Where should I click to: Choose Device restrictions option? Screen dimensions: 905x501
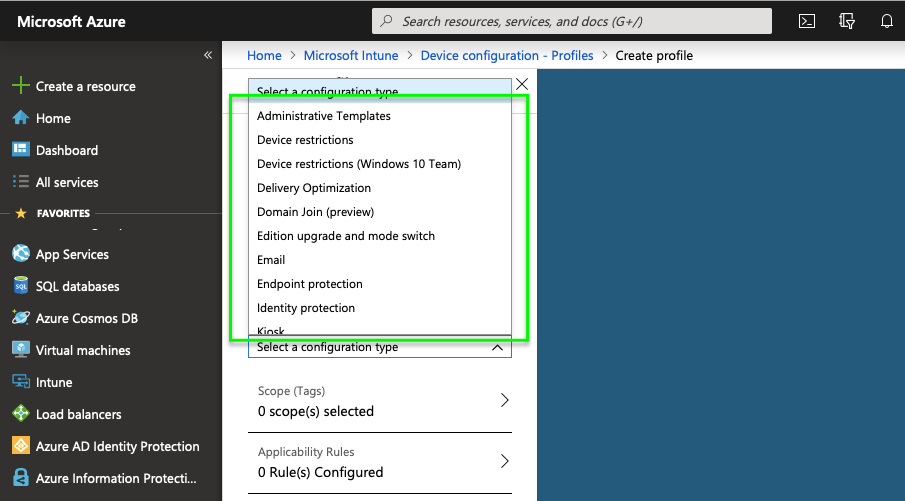coord(380,140)
